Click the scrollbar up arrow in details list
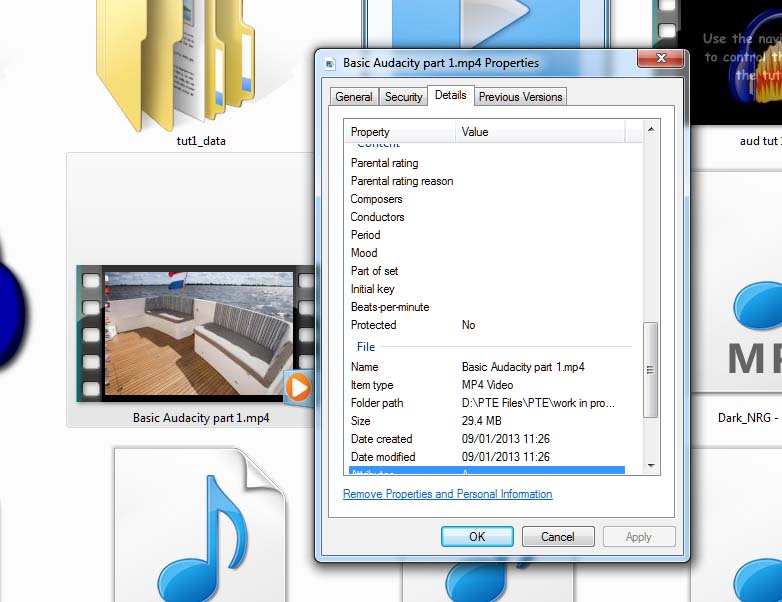This screenshot has width=782, height=602. point(651,130)
